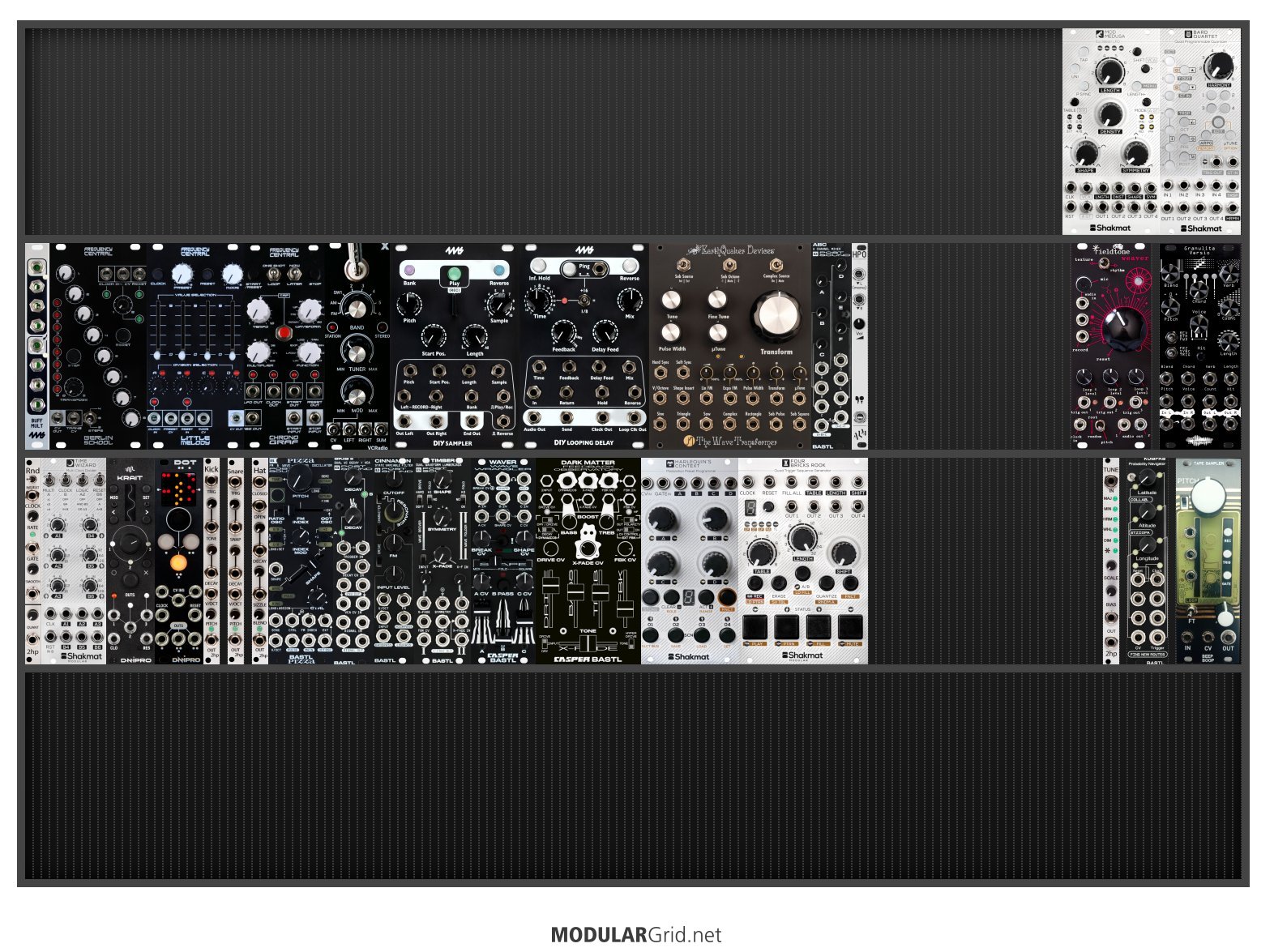Screen dimensions: 1274x952
Task: Click the DIY Sampler Reverse button
Action: pyautogui.click(x=498, y=271)
